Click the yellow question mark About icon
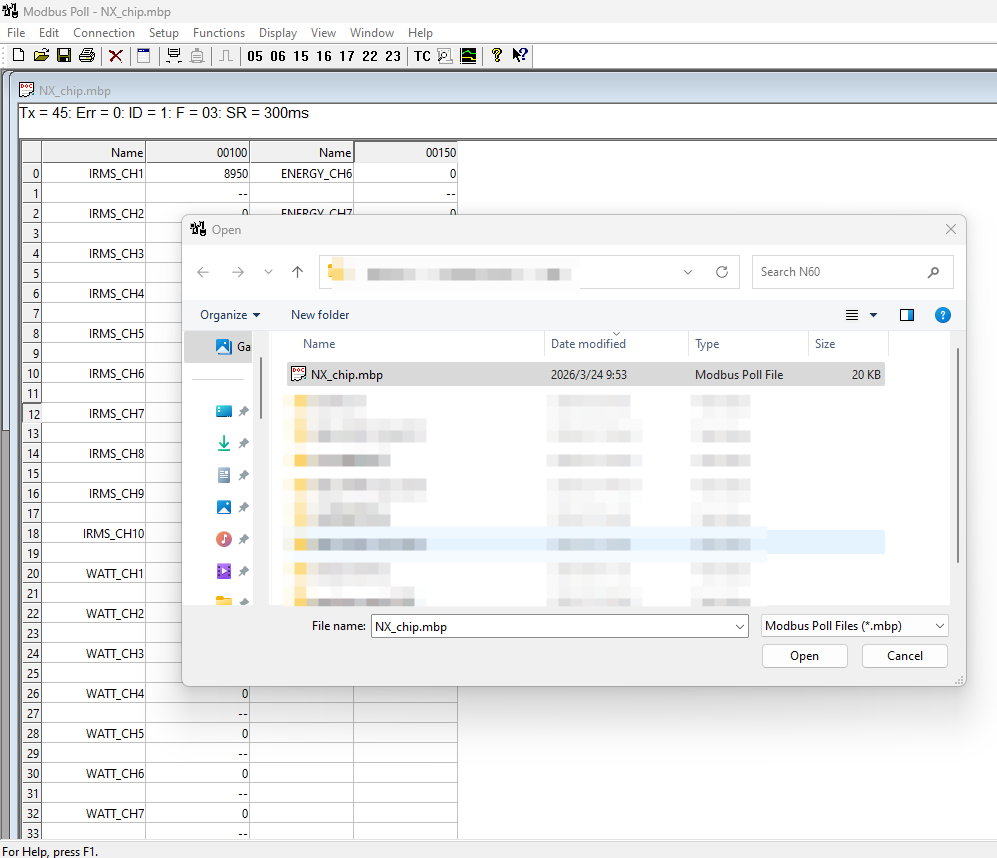 tap(497, 56)
